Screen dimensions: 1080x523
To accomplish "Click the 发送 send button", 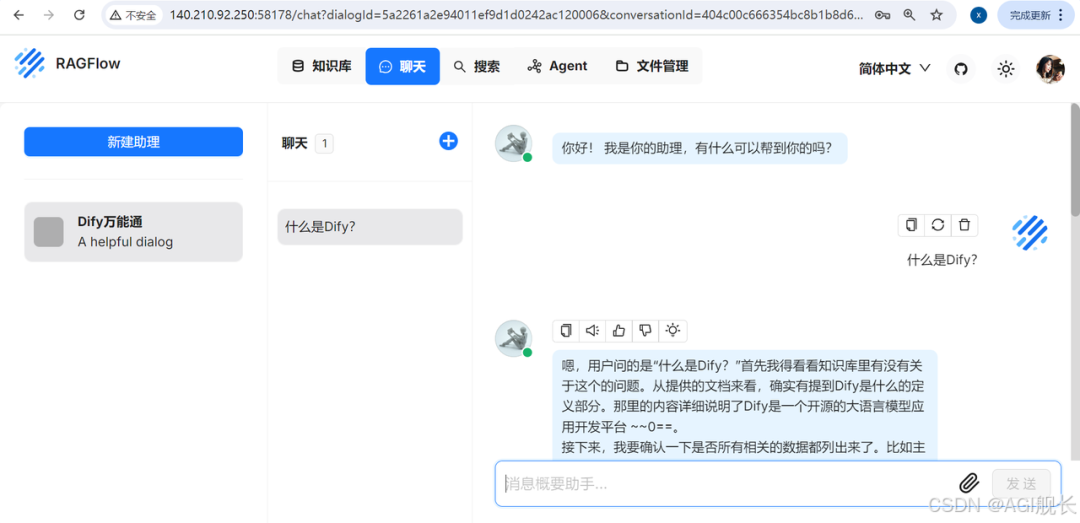I will coord(1021,483).
